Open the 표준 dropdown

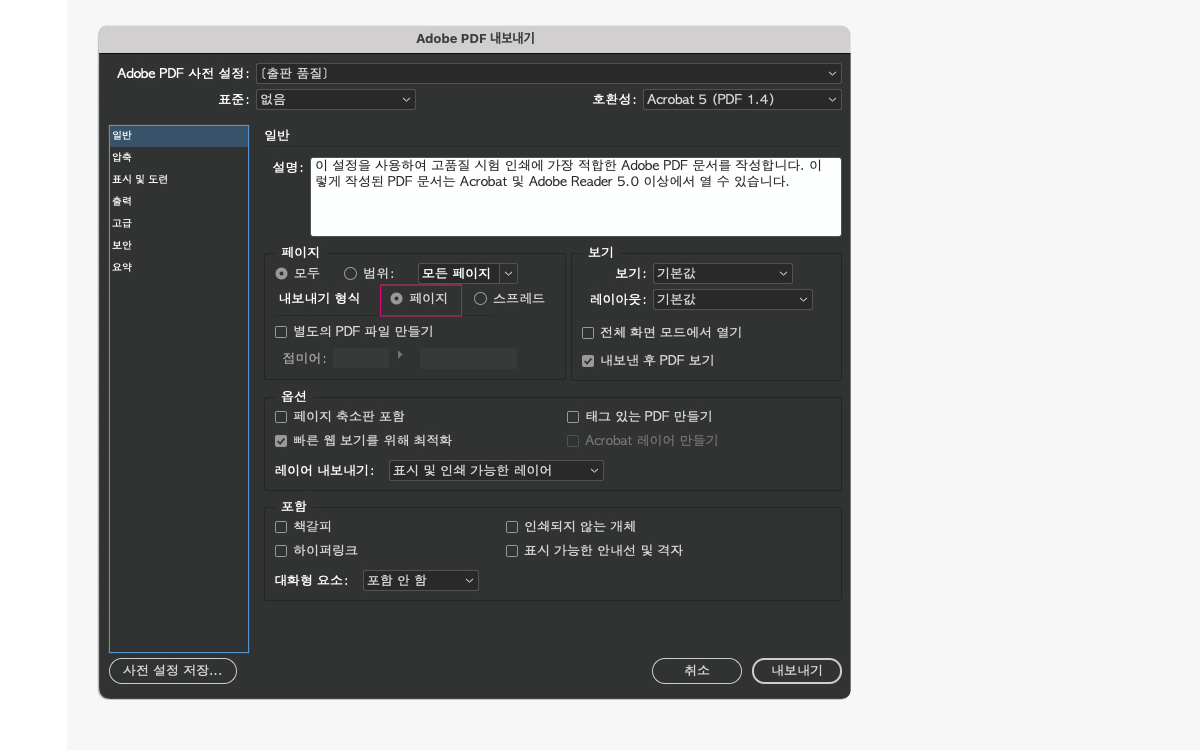click(335, 99)
